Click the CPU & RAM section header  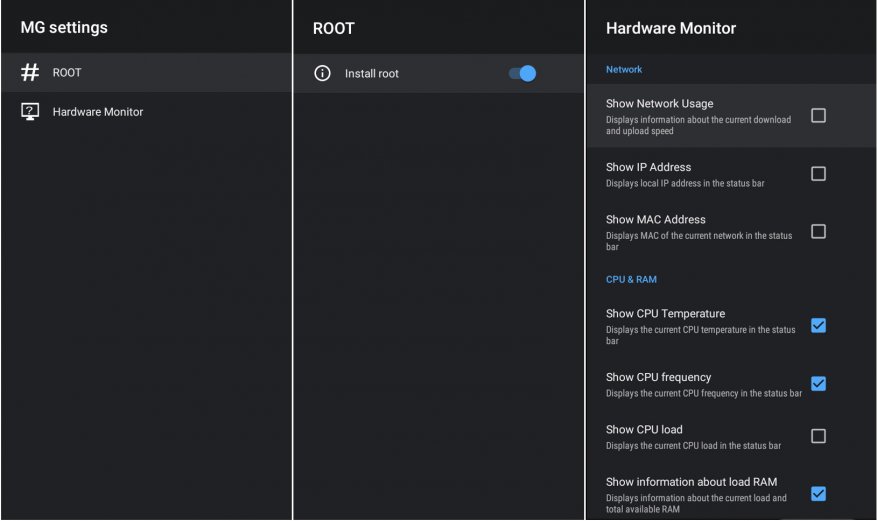click(x=631, y=280)
